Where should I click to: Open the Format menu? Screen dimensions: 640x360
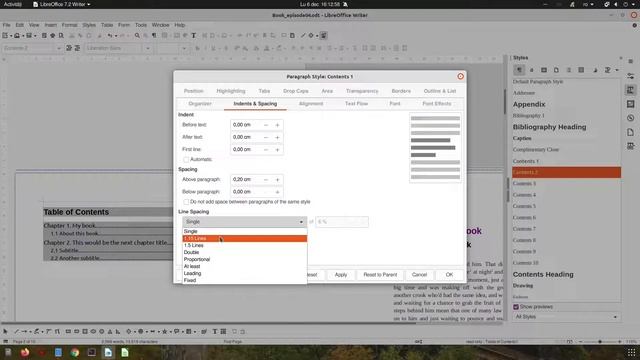pos(69,25)
